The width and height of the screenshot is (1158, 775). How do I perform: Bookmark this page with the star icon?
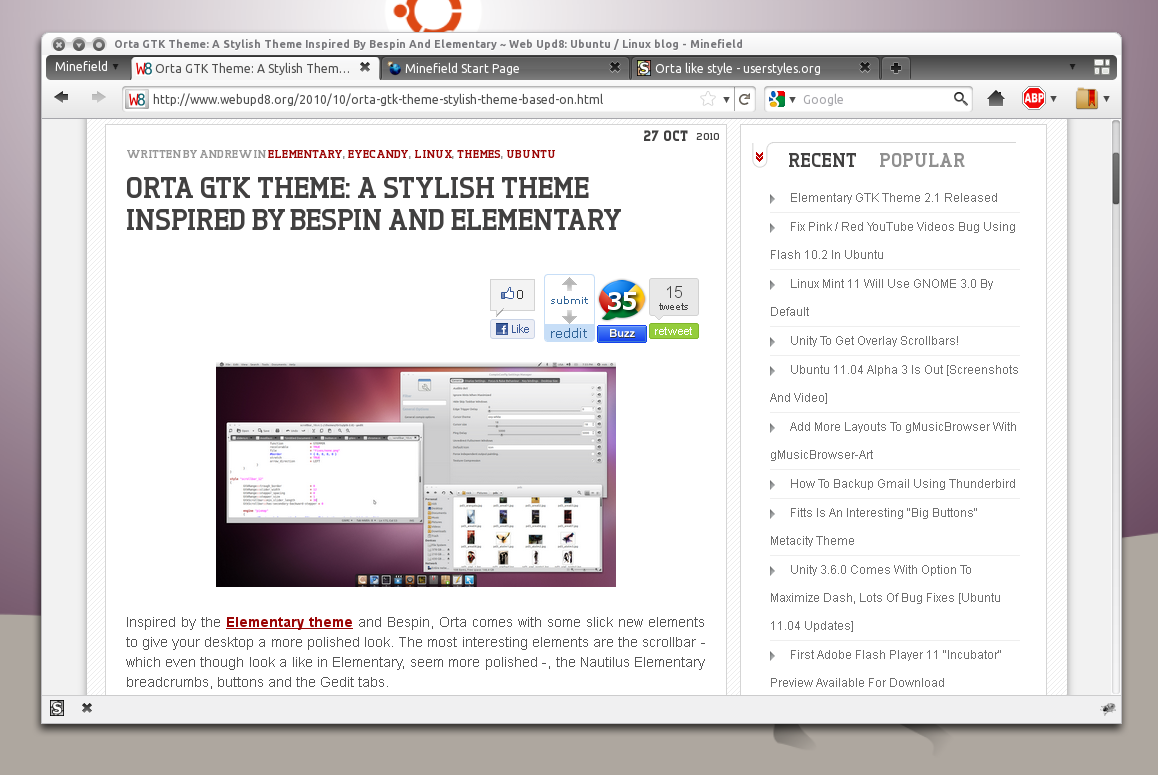coord(708,99)
